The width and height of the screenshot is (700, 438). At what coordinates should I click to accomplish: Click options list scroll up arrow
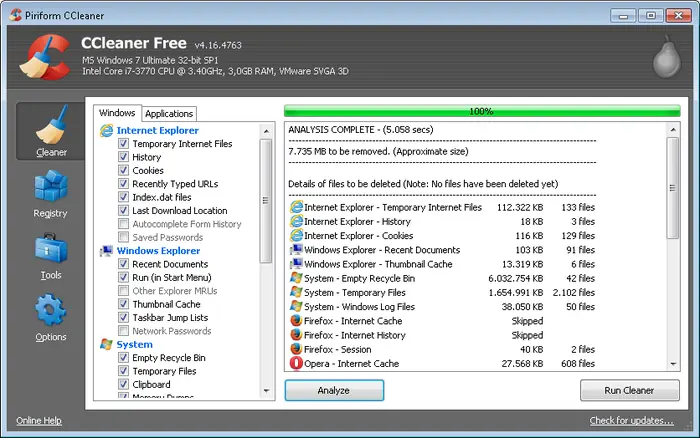pyautogui.click(x=266, y=131)
